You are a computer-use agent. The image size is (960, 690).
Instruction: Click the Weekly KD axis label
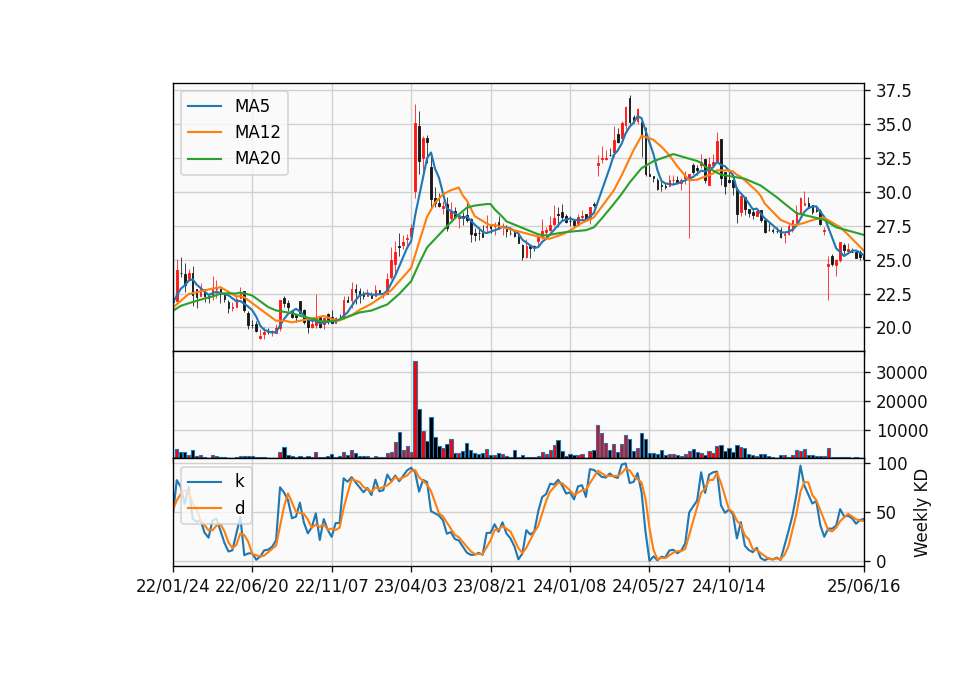click(920, 513)
